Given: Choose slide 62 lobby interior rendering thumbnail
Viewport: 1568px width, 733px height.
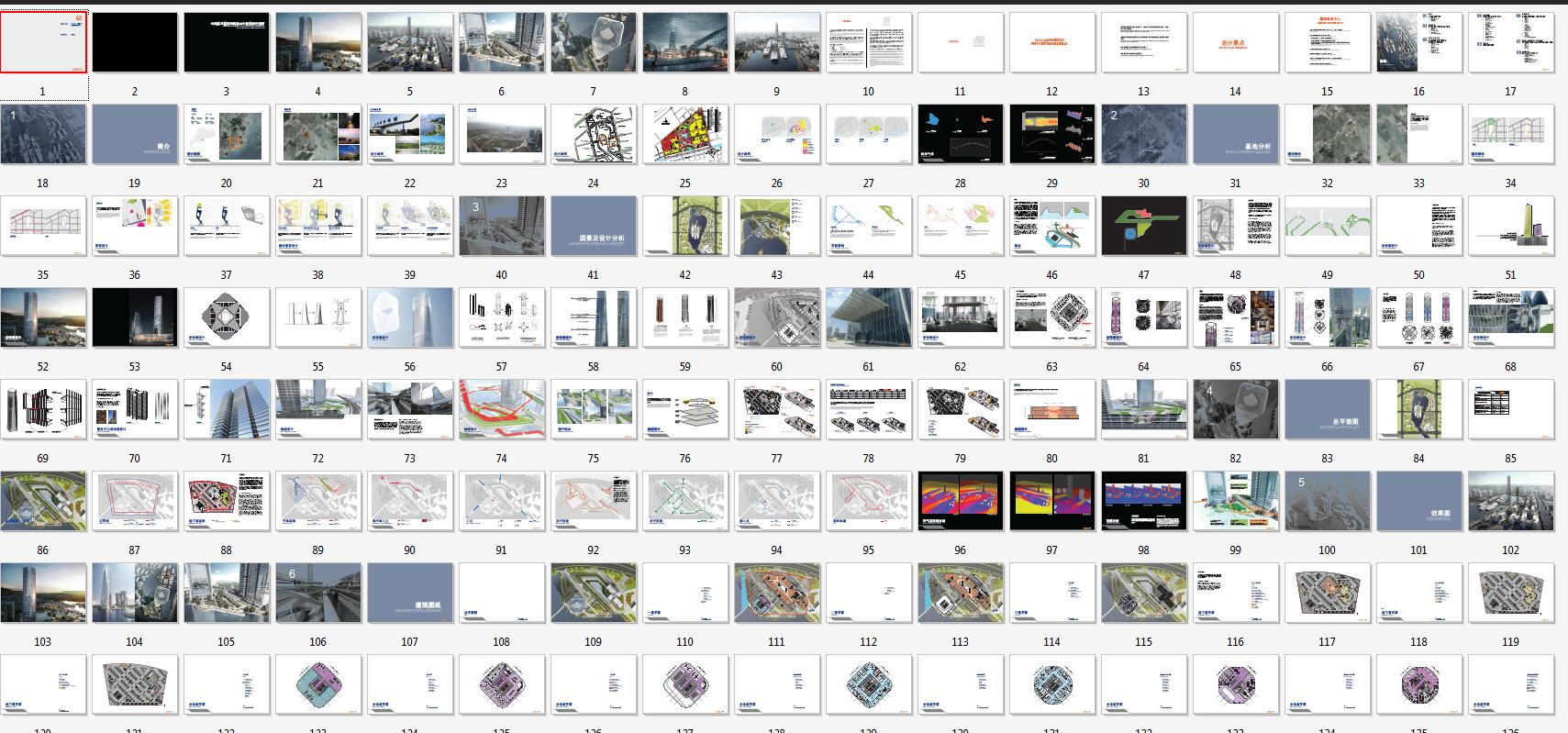Looking at the screenshot, I should [x=961, y=317].
